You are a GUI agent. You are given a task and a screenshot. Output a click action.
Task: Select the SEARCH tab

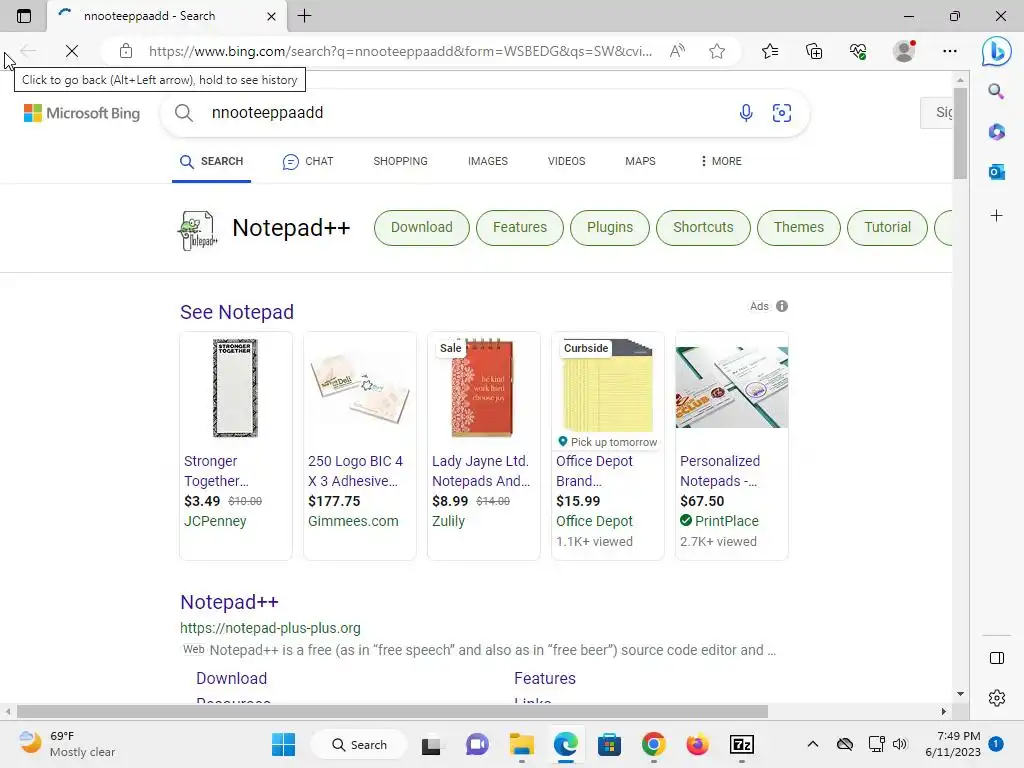tap(212, 161)
